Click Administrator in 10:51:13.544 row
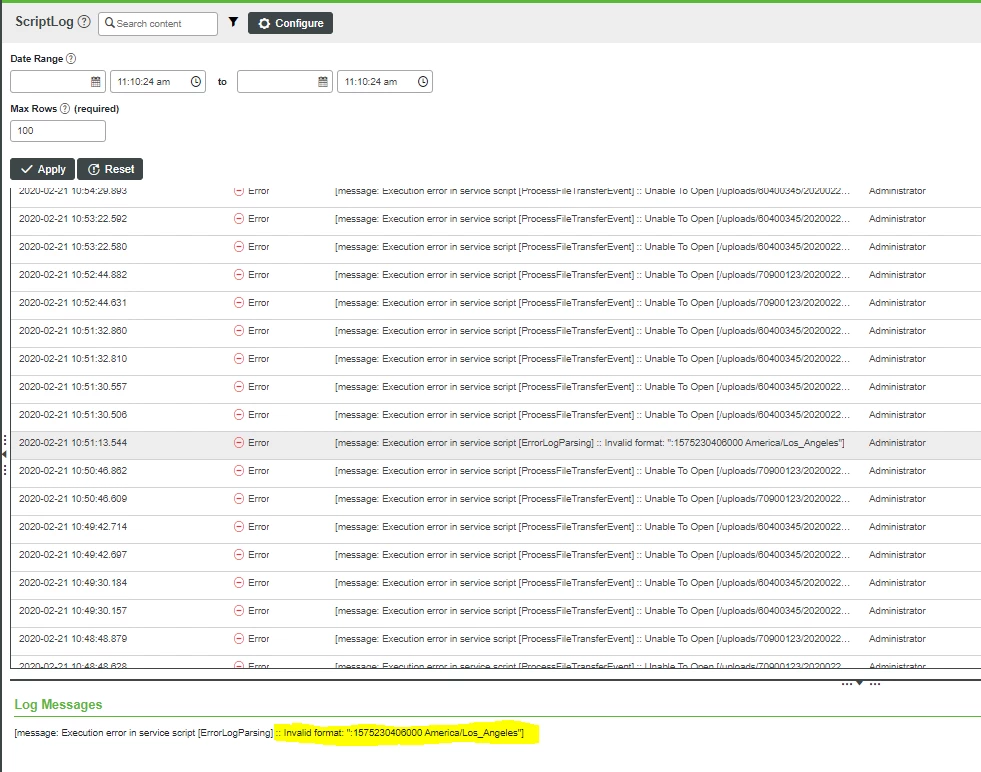981x772 pixels. (897, 443)
